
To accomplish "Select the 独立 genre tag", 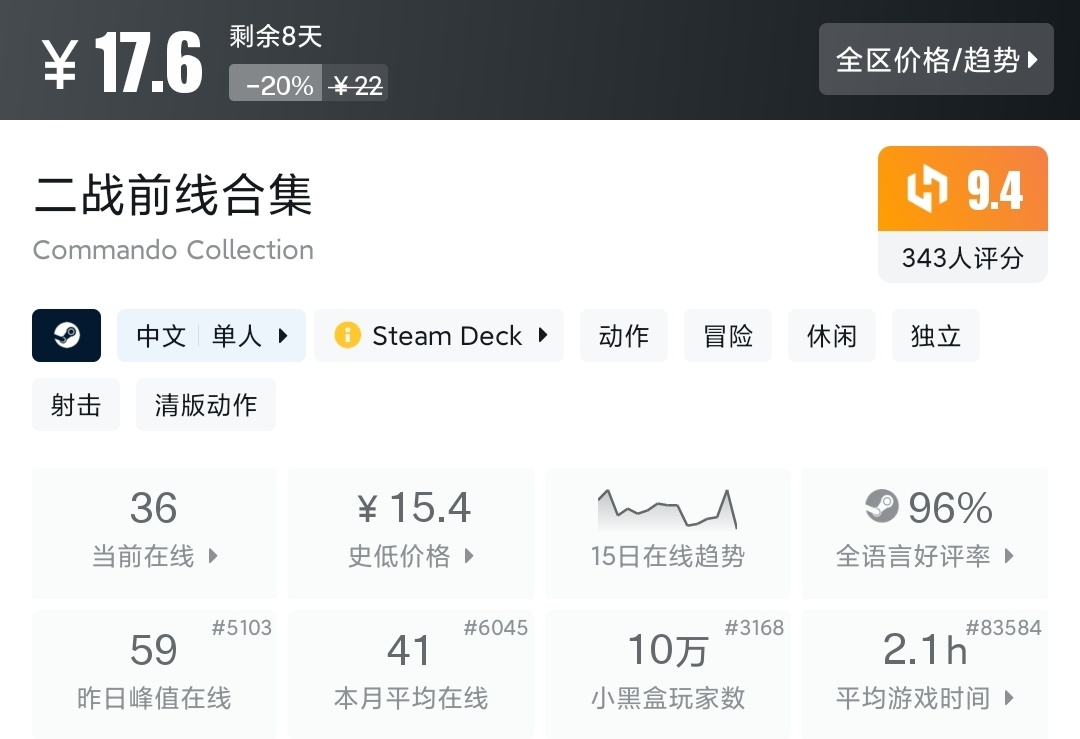I will tap(936, 335).
